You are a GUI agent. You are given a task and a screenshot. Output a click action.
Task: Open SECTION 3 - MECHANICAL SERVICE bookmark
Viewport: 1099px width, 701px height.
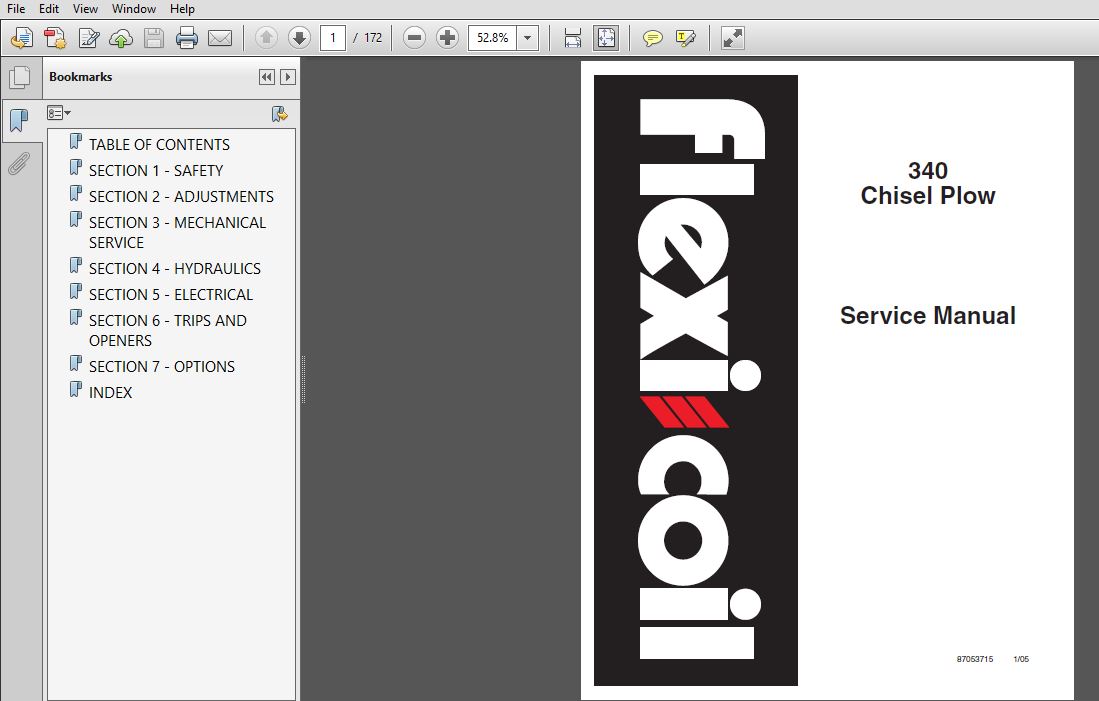coord(177,232)
